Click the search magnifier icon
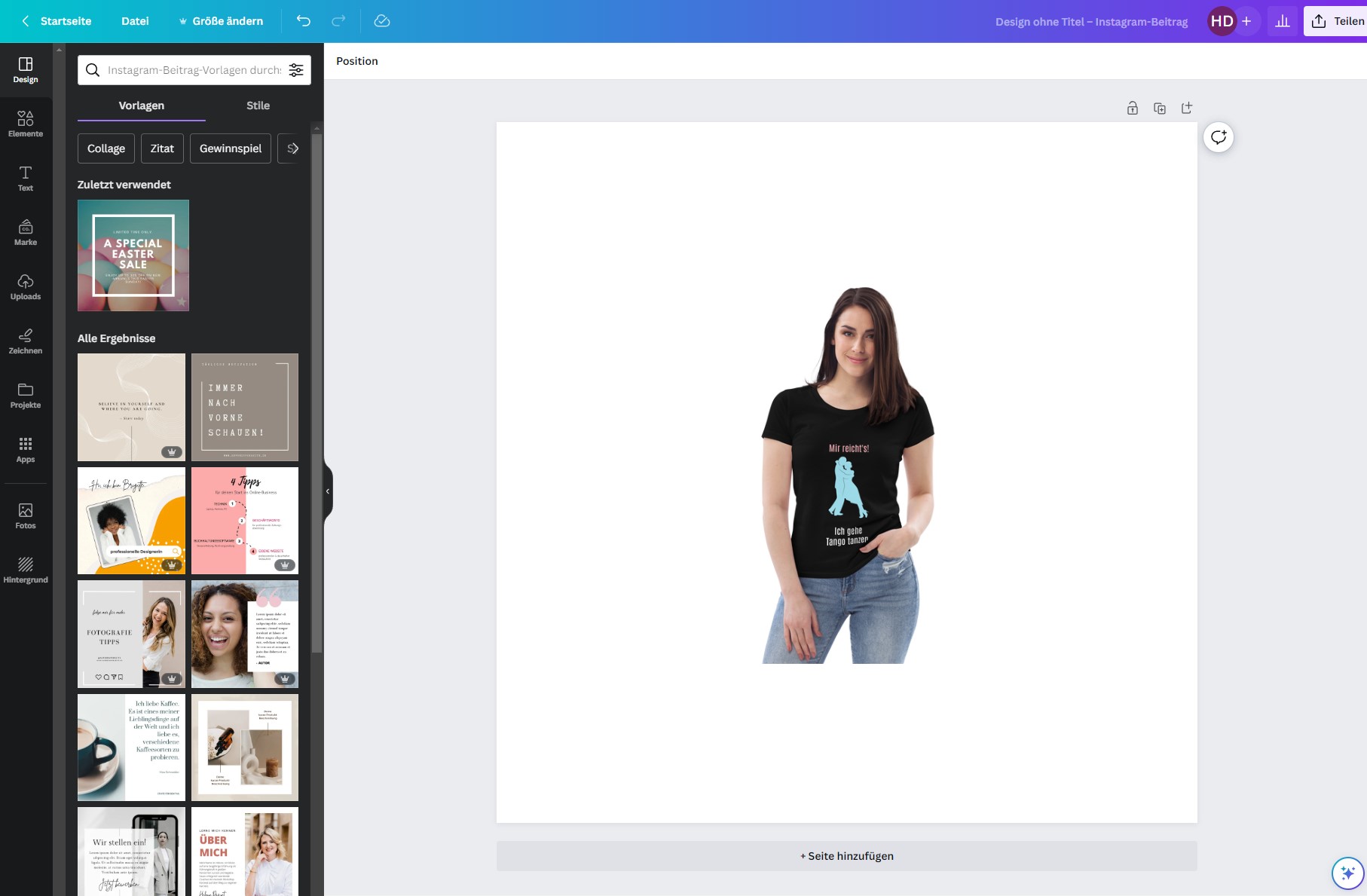1367x896 pixels. (x=93, y=70)
